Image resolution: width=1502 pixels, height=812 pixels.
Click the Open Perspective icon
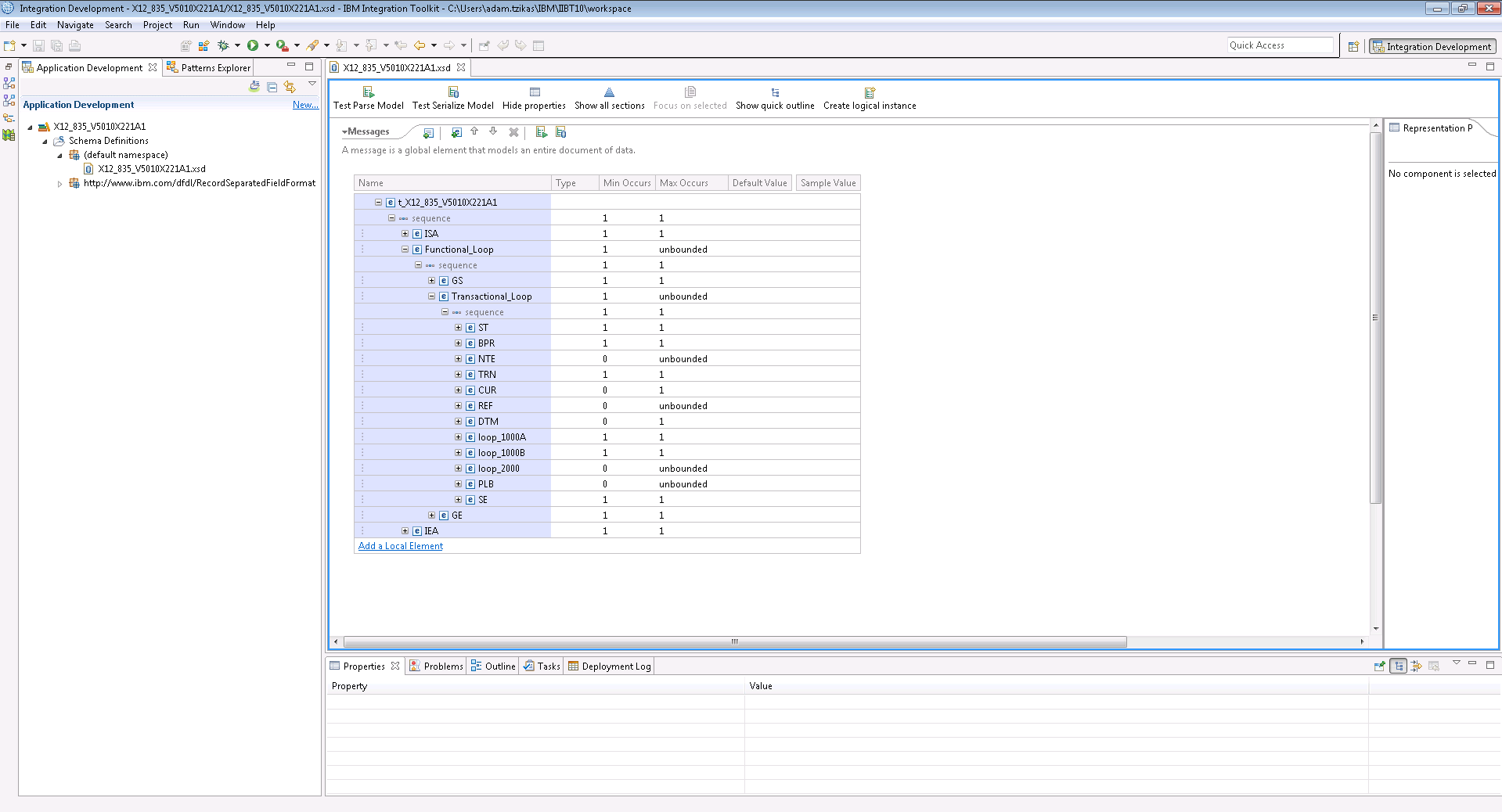(1353, 46)
